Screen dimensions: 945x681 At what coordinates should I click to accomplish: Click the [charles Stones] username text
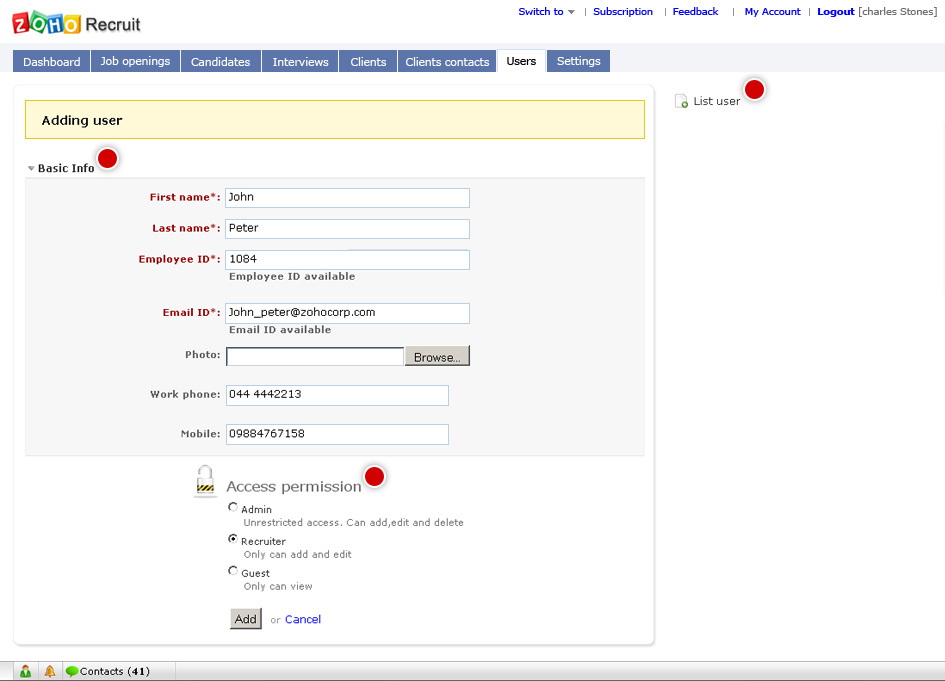coord(897,11)
